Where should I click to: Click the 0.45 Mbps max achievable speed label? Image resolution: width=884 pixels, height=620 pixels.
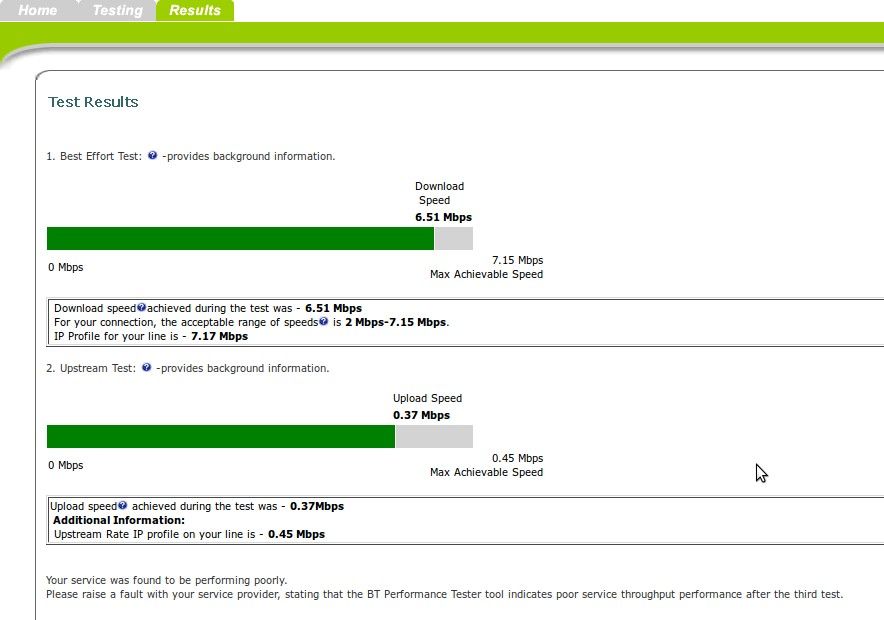click(517, 458)
